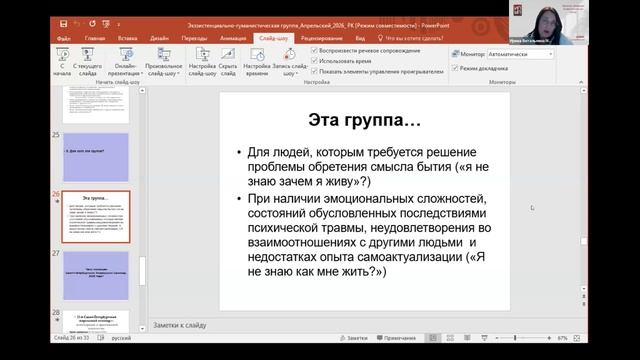Click the Tell me (Что вы хотите сделать) field
Image resolution: width=640 pixels, height=360 pixels.
(x=410, y=38)
